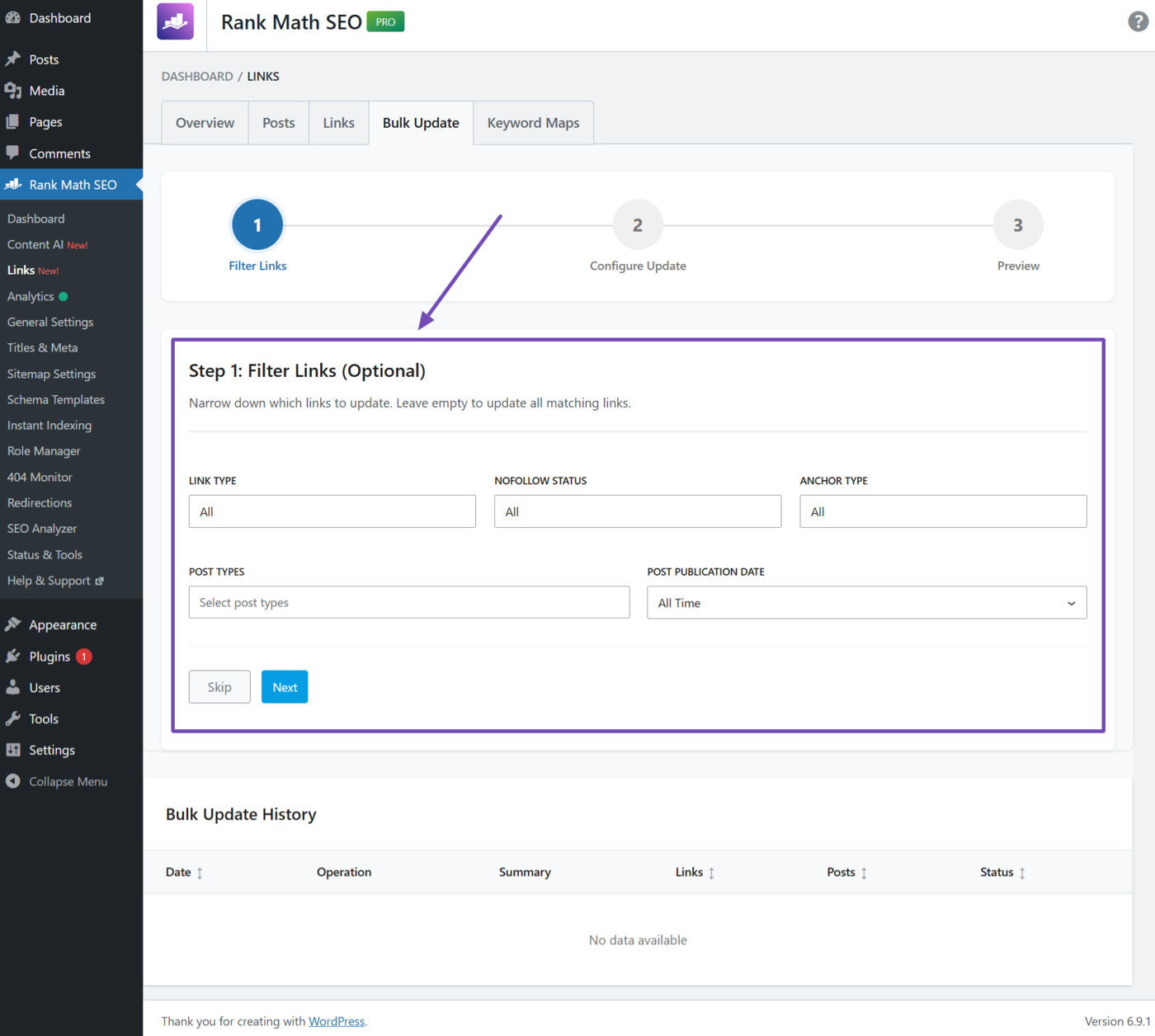Click the help question mark icon

1136,21
